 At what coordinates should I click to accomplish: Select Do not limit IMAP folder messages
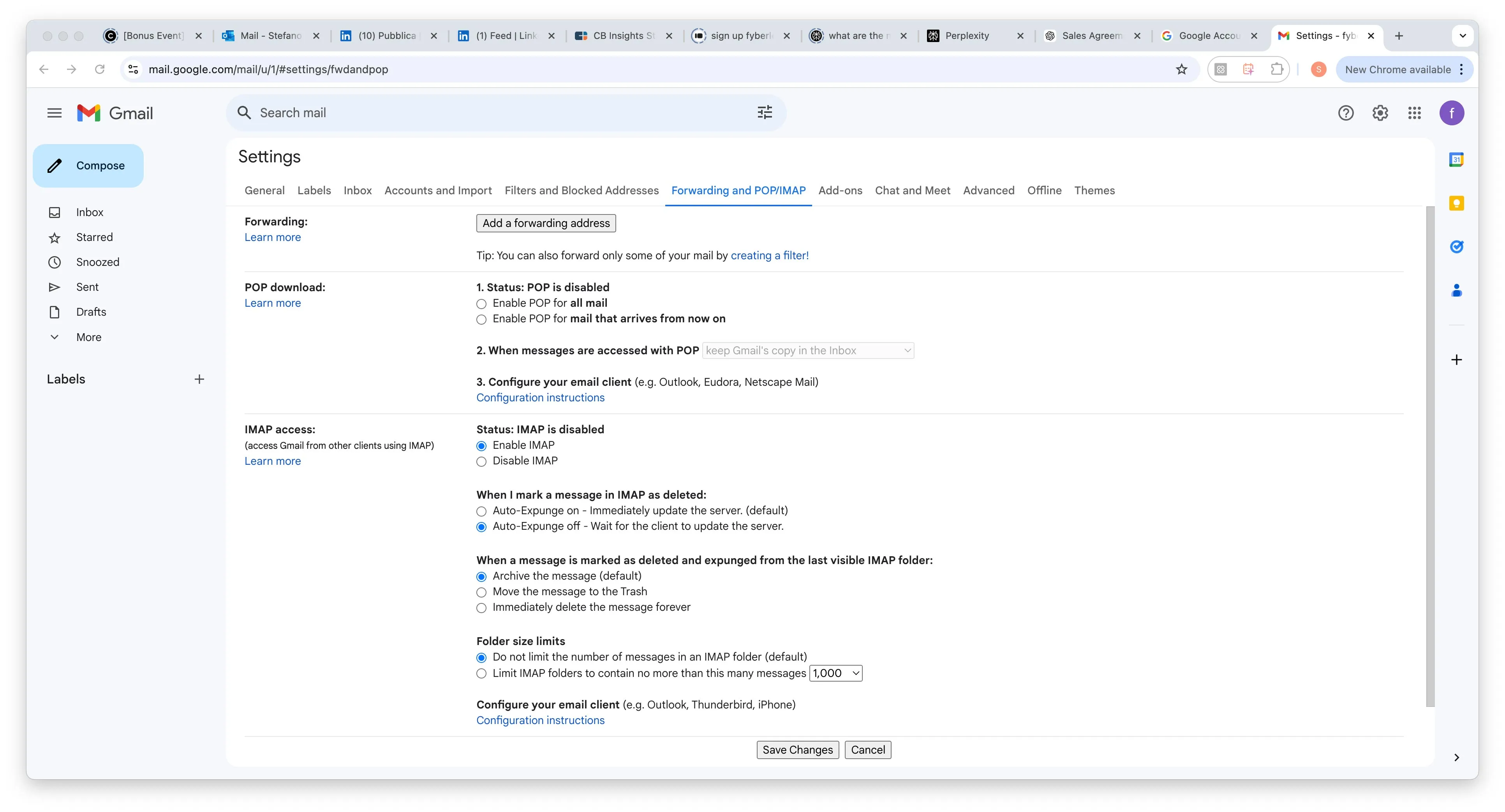coord(481,658)
